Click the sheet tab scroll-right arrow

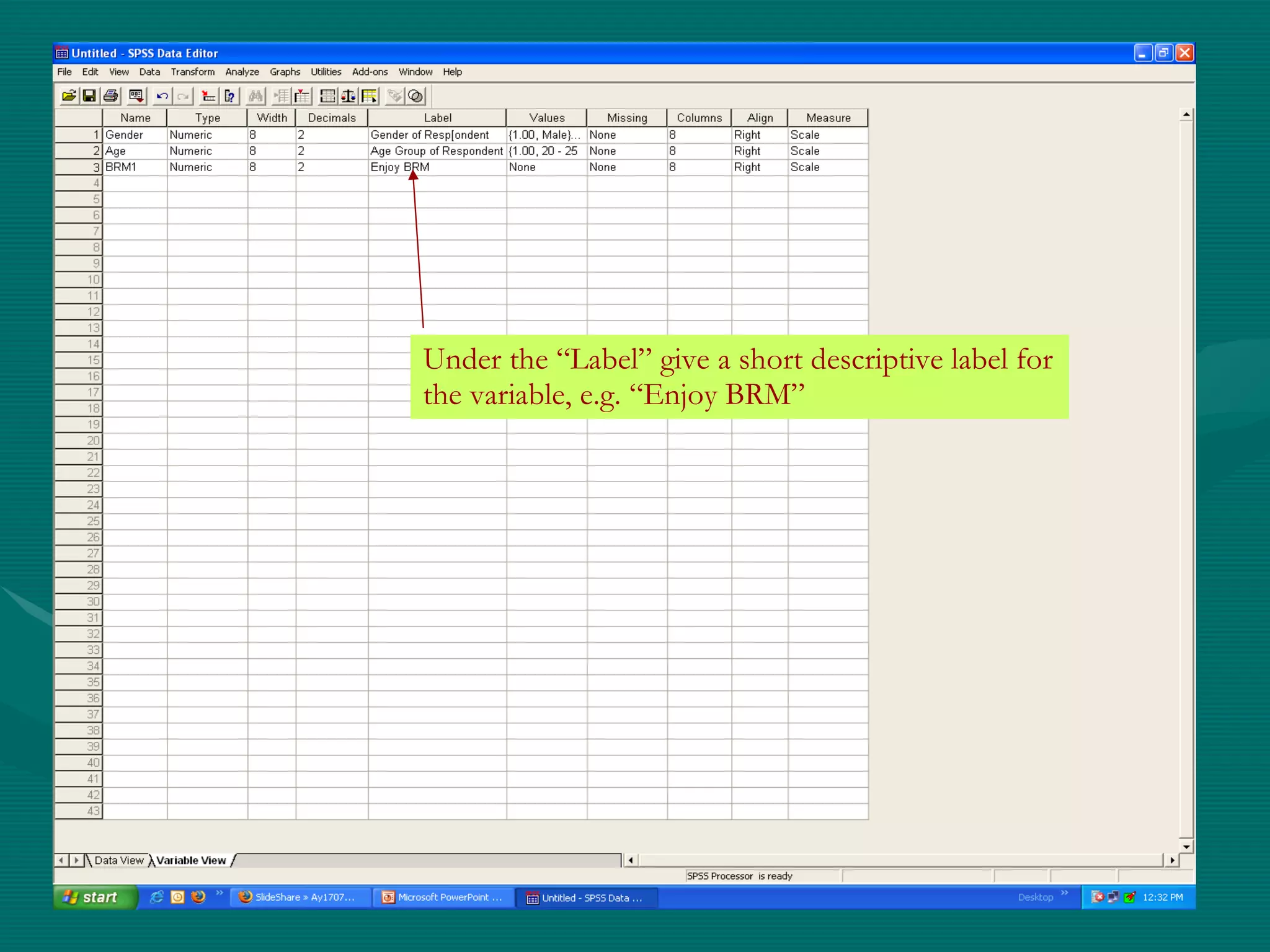click(x=76, y=860)
